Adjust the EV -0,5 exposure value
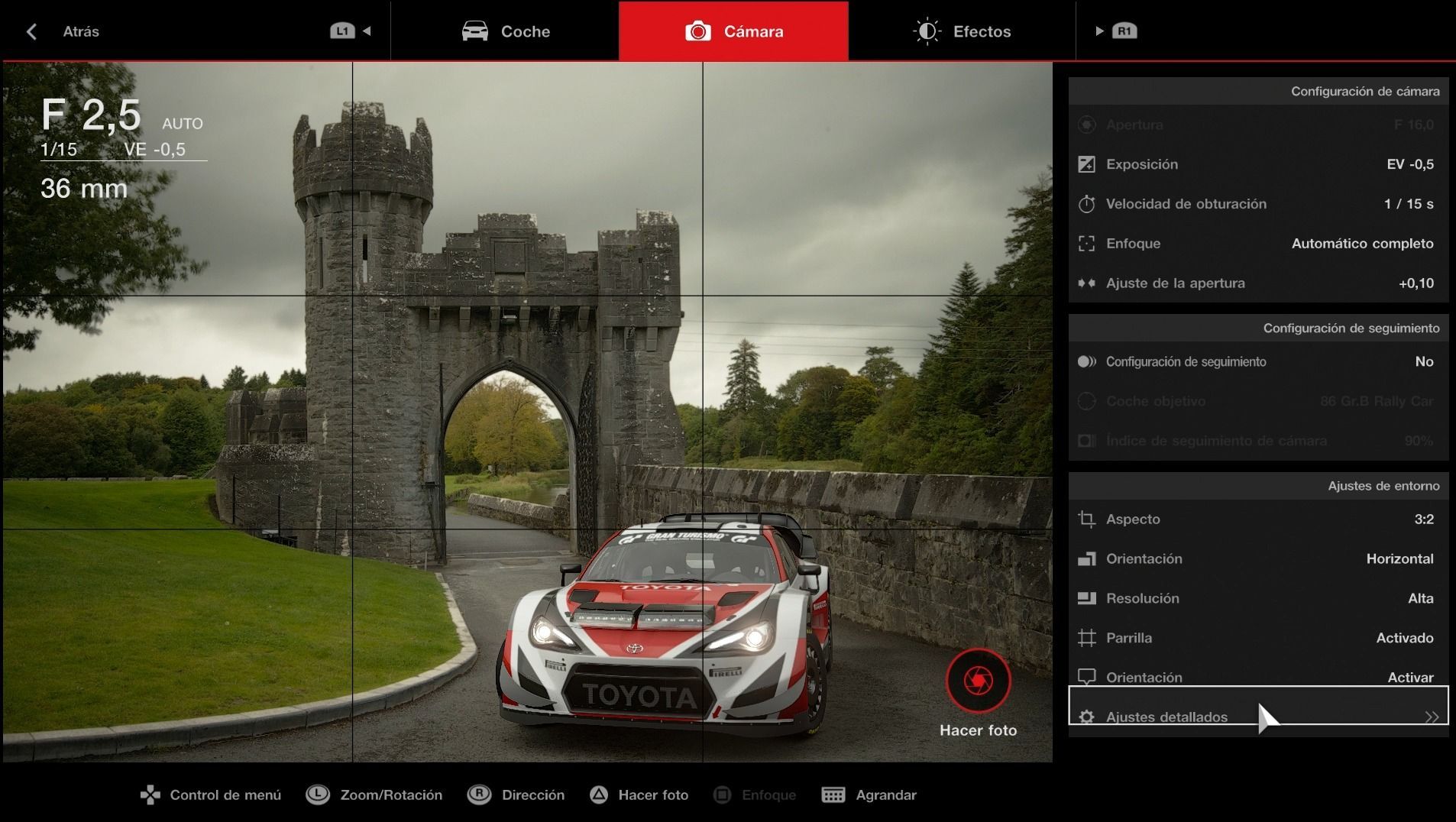1456x822 pixels. [x=1409, y=164]
